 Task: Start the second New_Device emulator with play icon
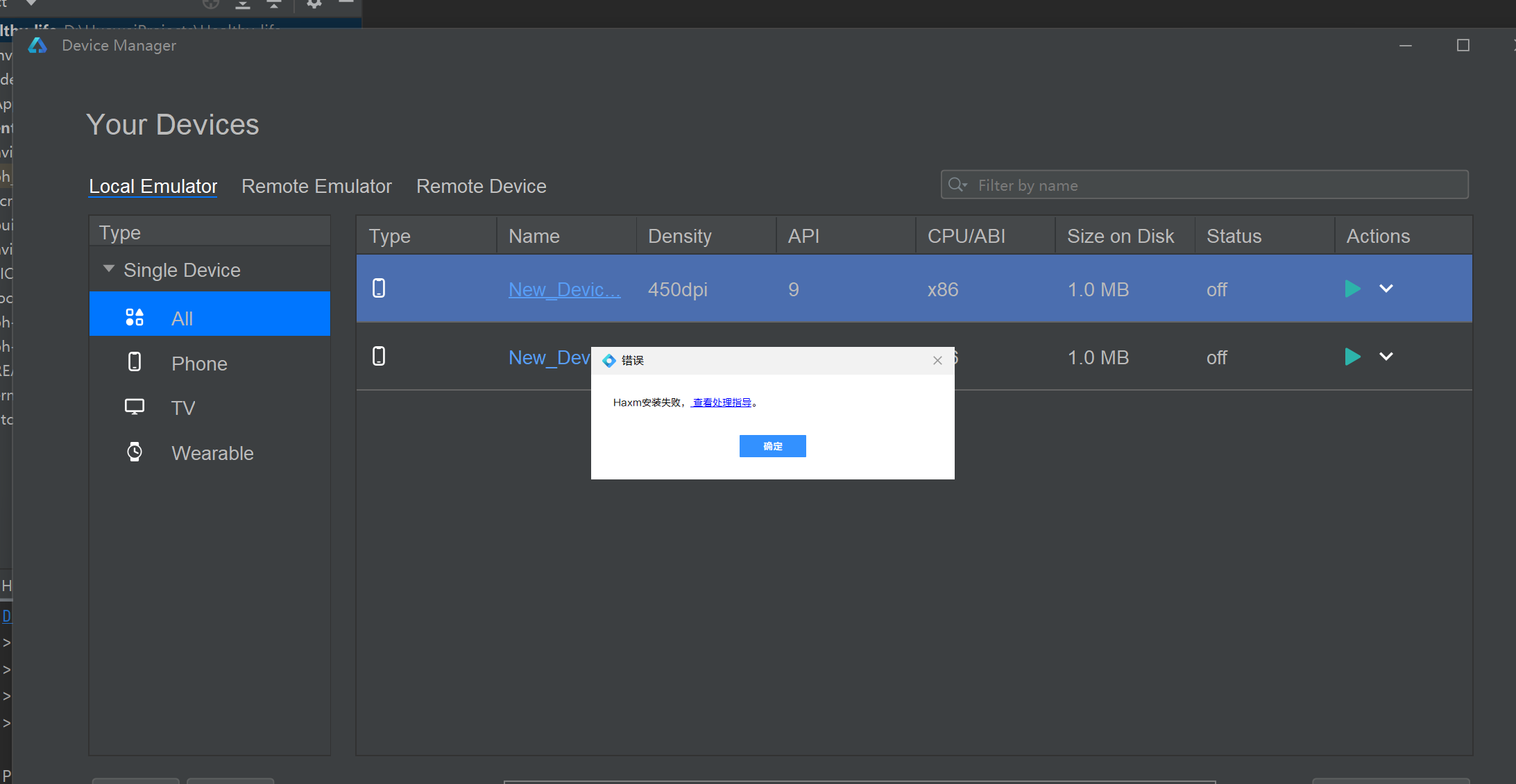tap(1352, 357)
